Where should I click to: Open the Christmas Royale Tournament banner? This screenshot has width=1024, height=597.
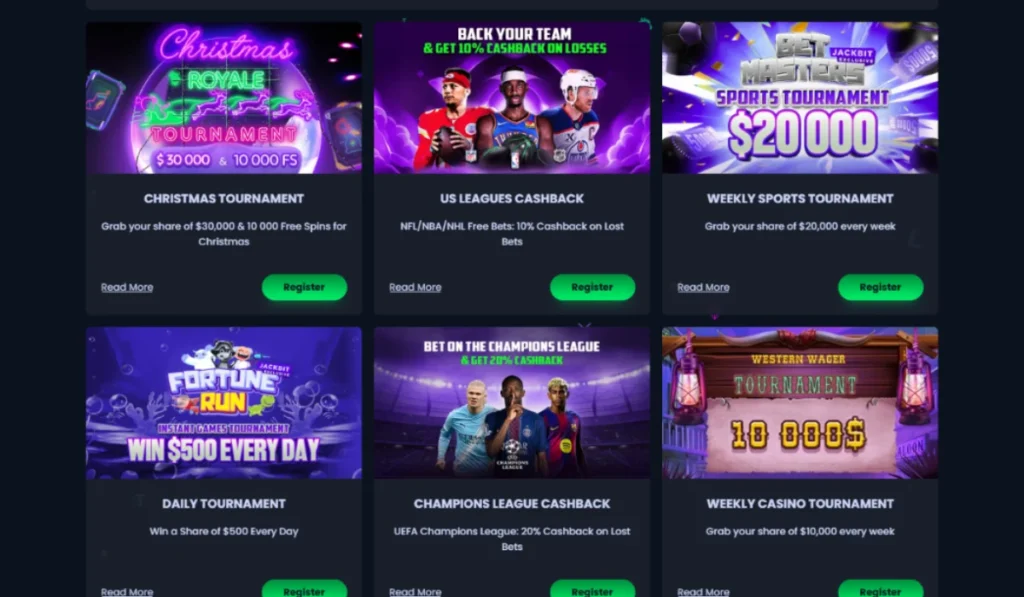pyautogui.click(x=224, y=98)
